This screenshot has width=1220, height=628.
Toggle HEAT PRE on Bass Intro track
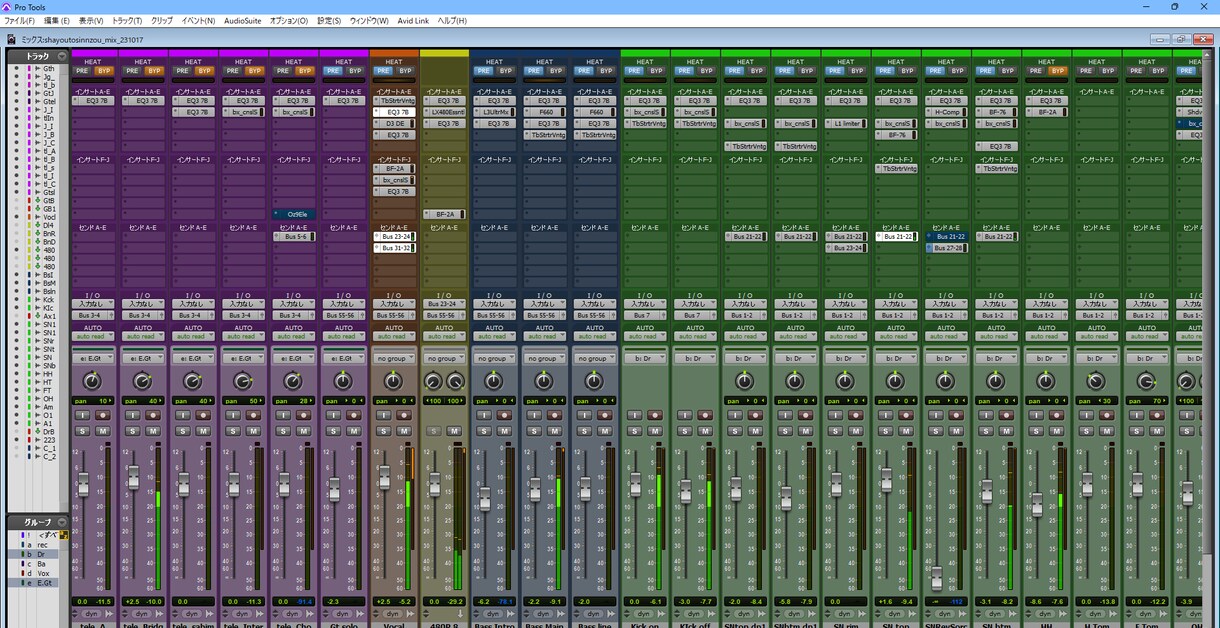pos(483,71)
